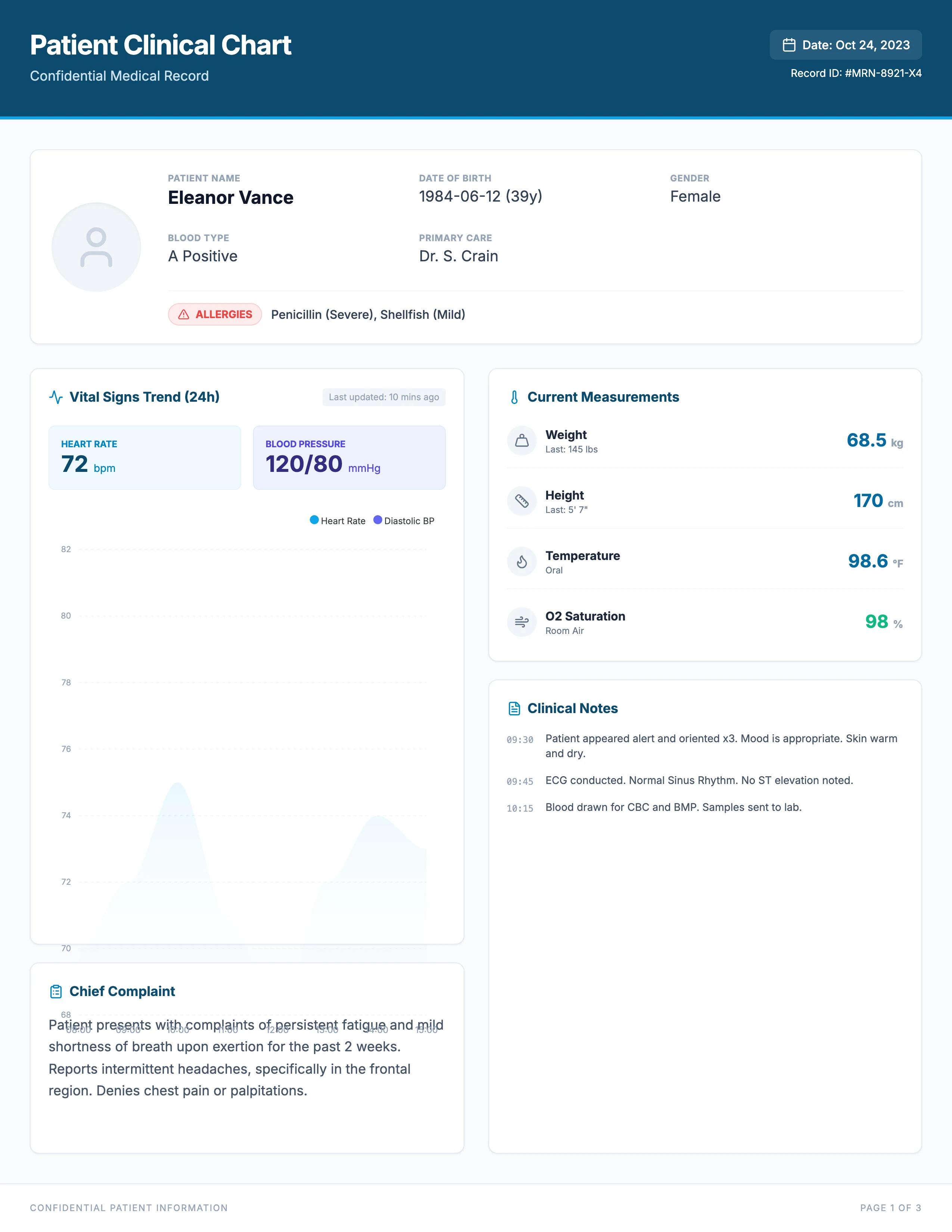The width and height of the screenshot is (952, 1232).
Task: Click the thermometer icon by Current Measurements
Action: point(514,397)
